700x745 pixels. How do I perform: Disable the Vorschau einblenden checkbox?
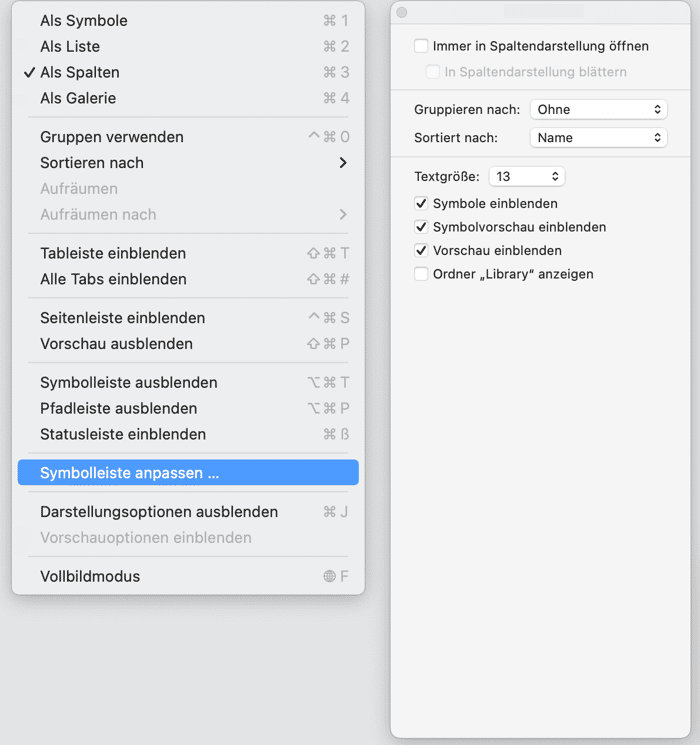(422, 251)
